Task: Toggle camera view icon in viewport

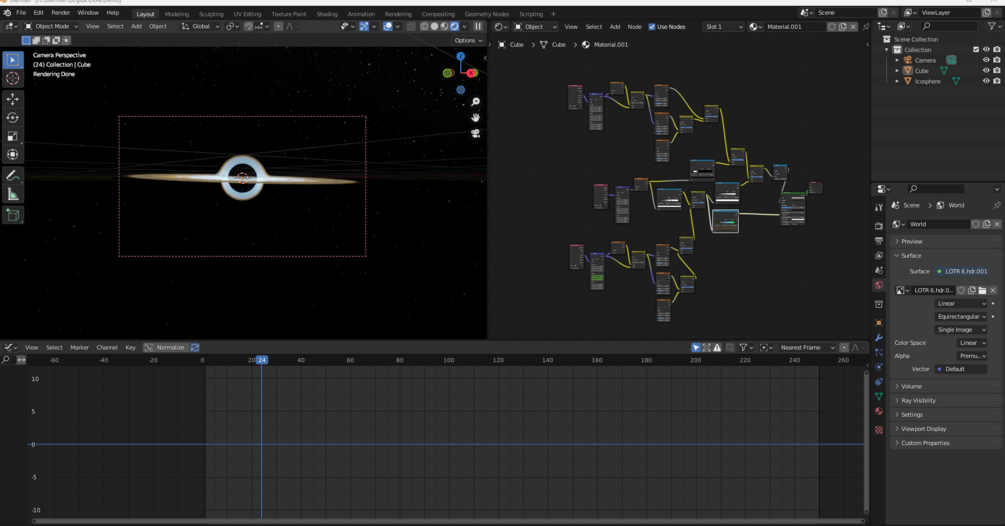Action: (x=475, y=133)
